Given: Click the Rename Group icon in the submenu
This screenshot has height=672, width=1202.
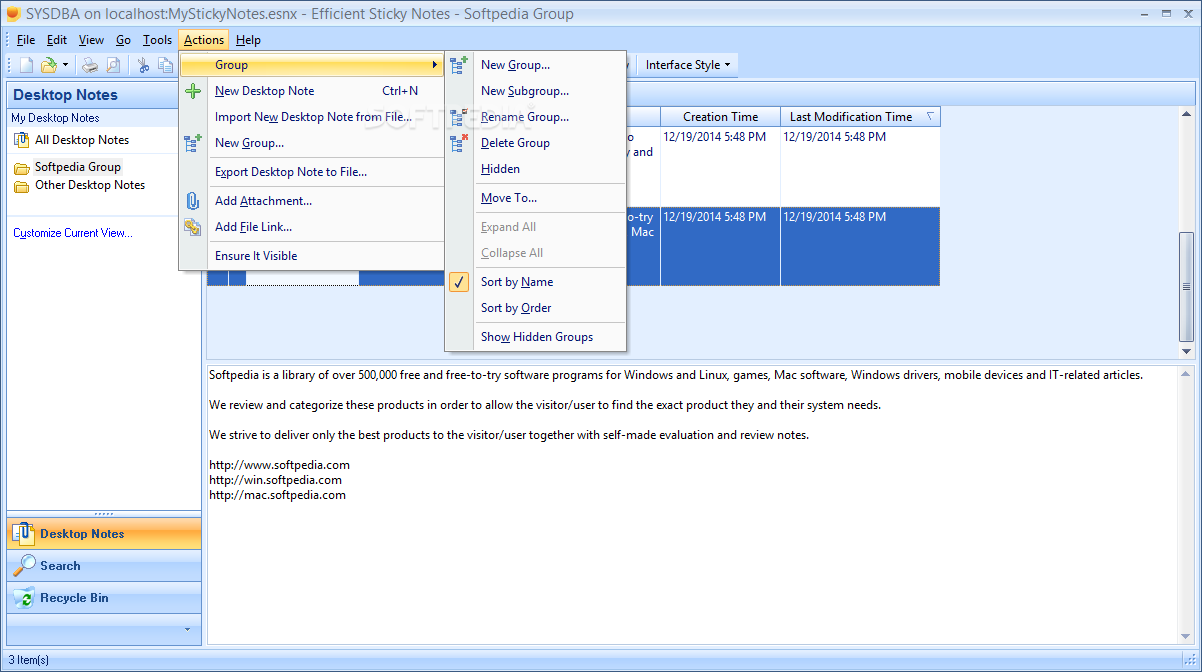Looking at the screenshot, I should coord(460,117).
